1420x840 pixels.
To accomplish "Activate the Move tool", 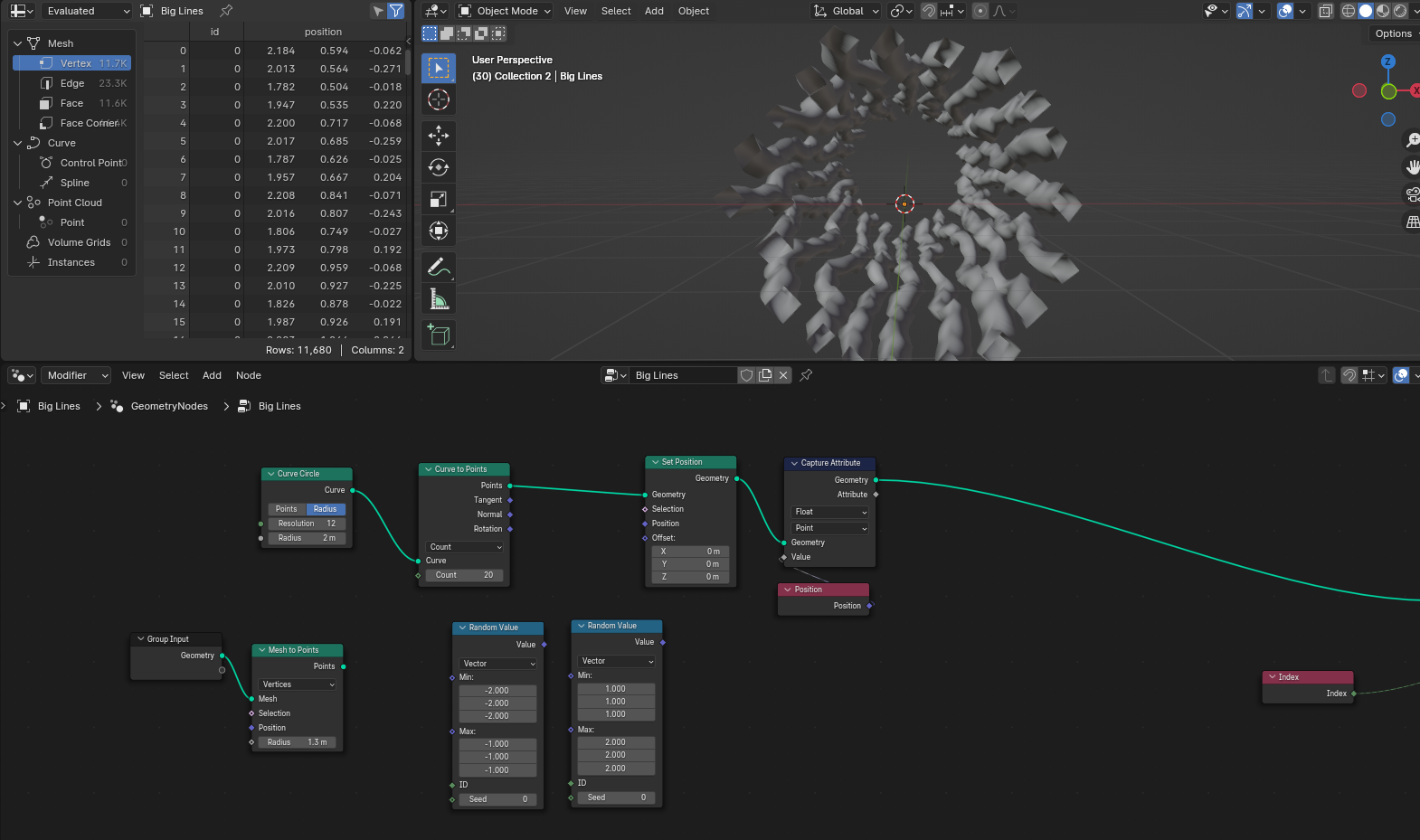I will tap(439, 136).
